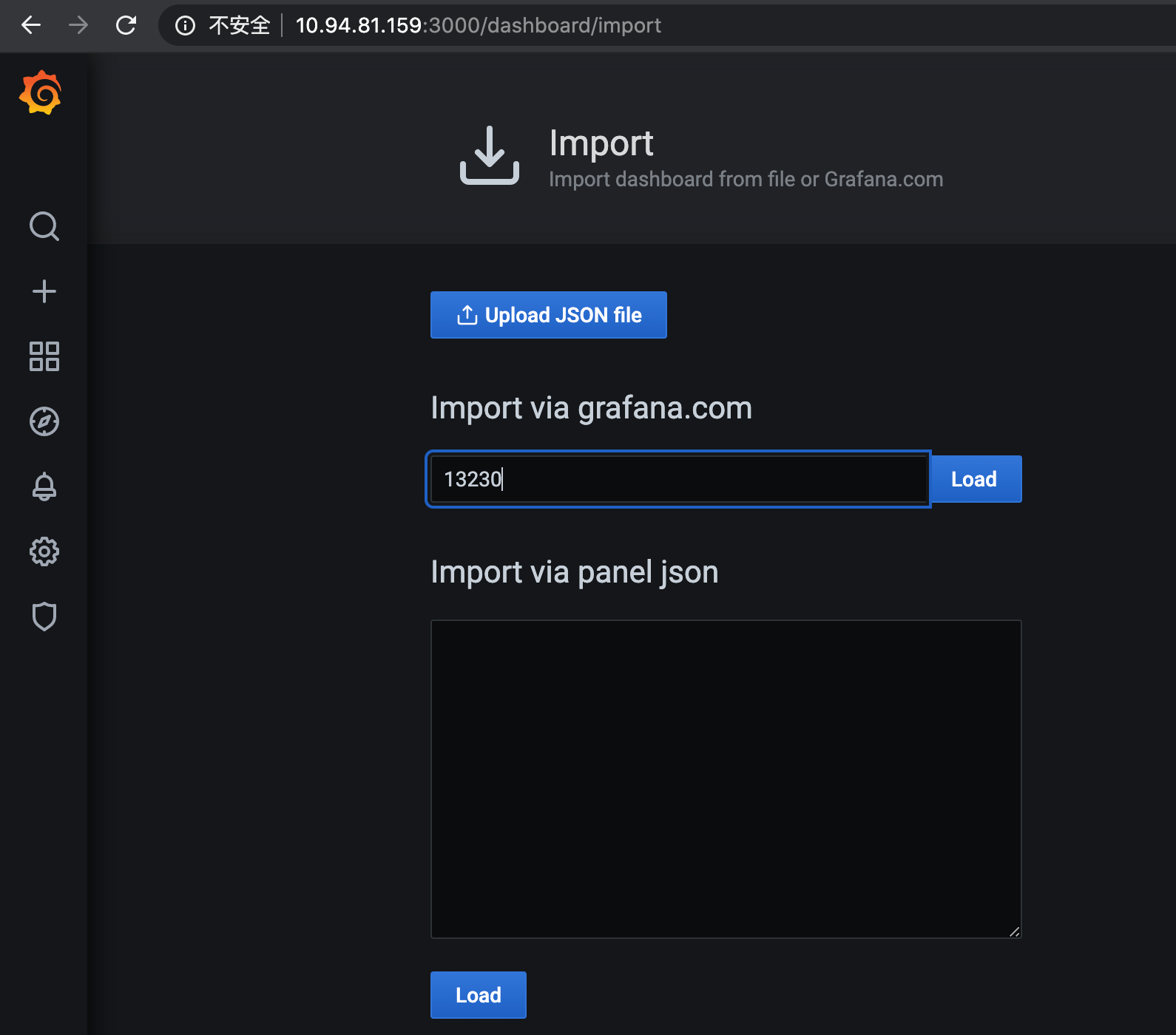Click the 'Import dashboard from file or Grafana.com' subtitle
Viewport: 1176px width, 1035px height.
coord(746,179)
